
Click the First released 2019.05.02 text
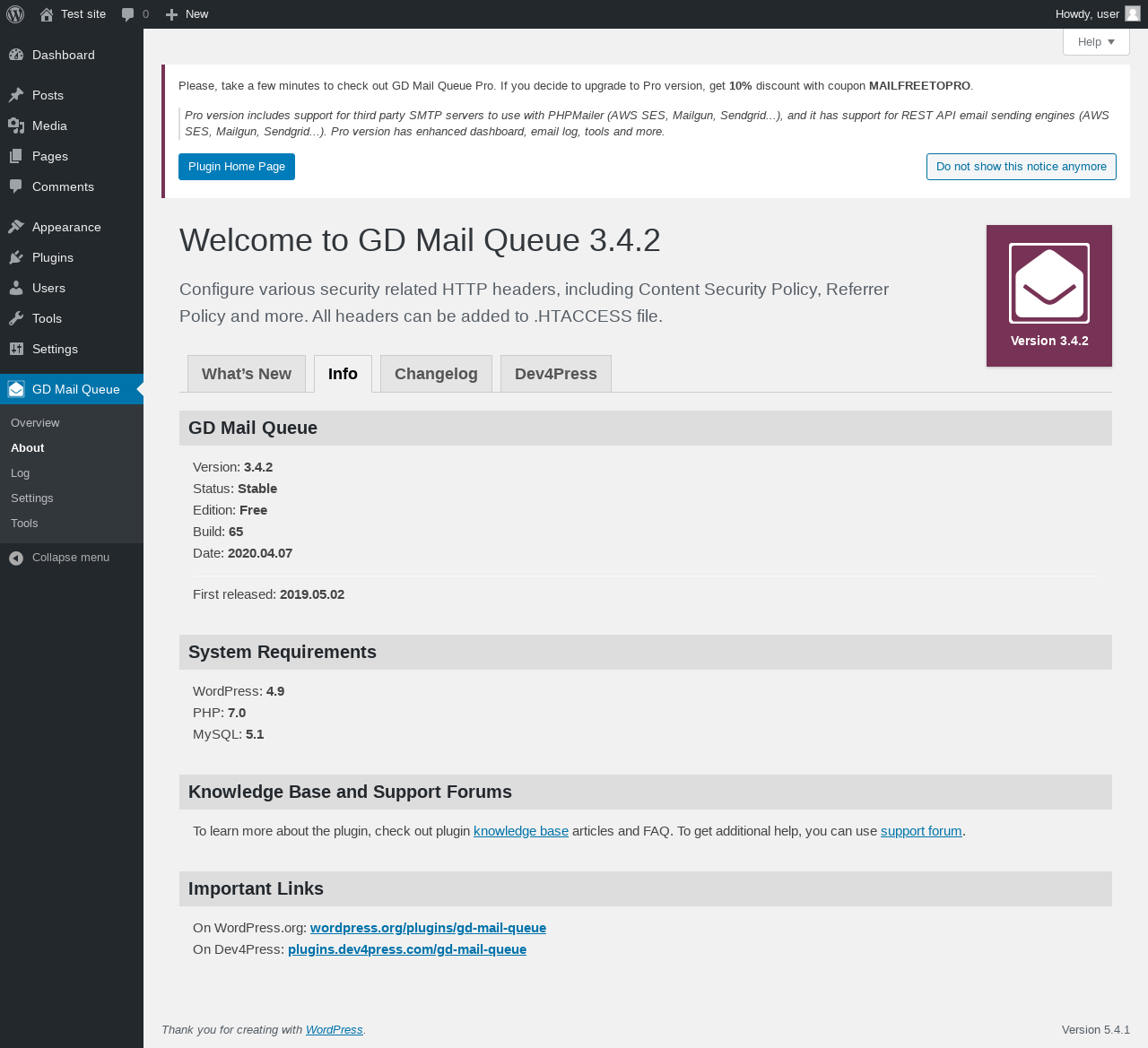[269, 594]
